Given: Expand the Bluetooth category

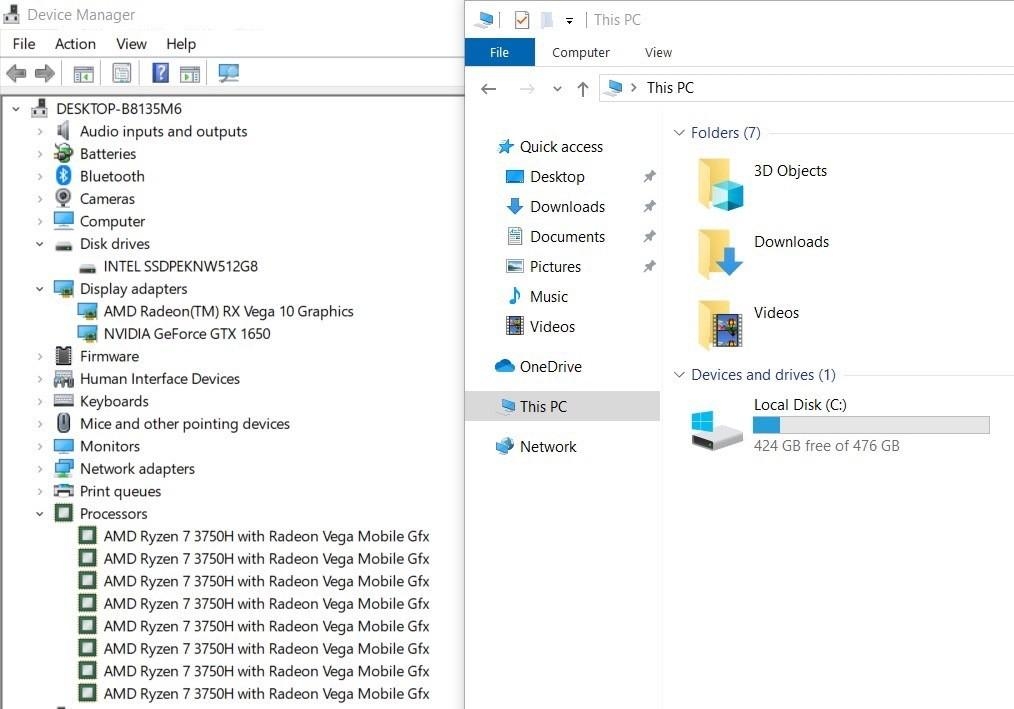Looking at the screenshot, I should (40, 177).
